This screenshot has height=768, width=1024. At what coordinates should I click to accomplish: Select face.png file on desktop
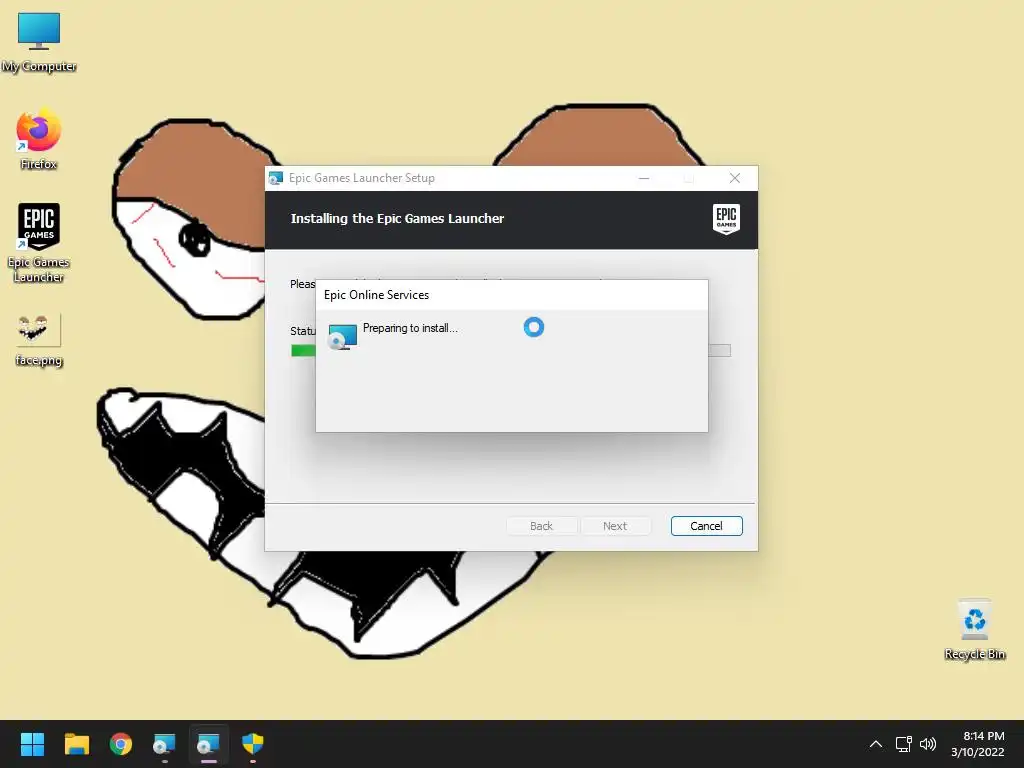click(39, 340)
